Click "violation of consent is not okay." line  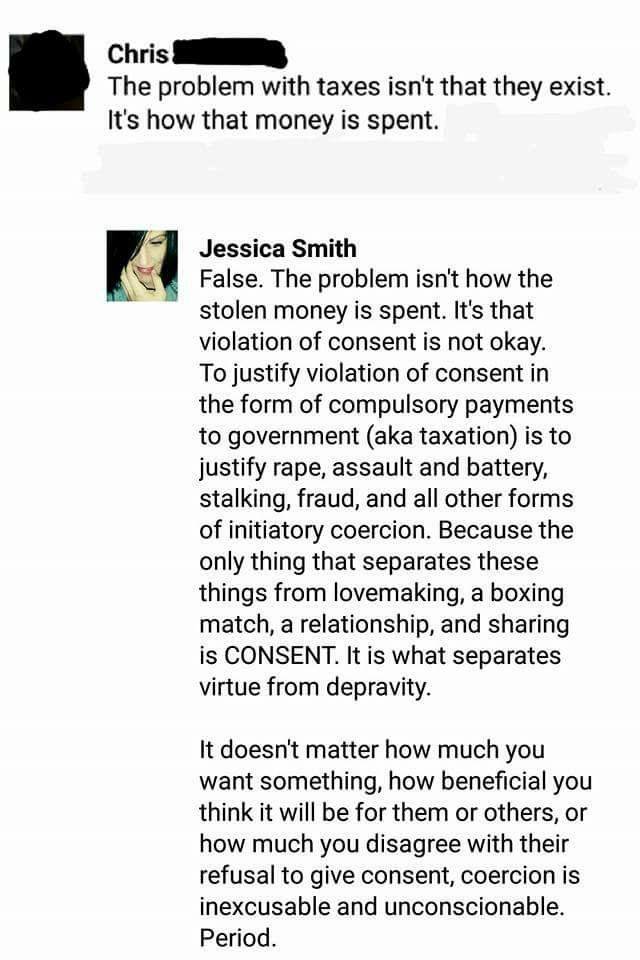372,342
